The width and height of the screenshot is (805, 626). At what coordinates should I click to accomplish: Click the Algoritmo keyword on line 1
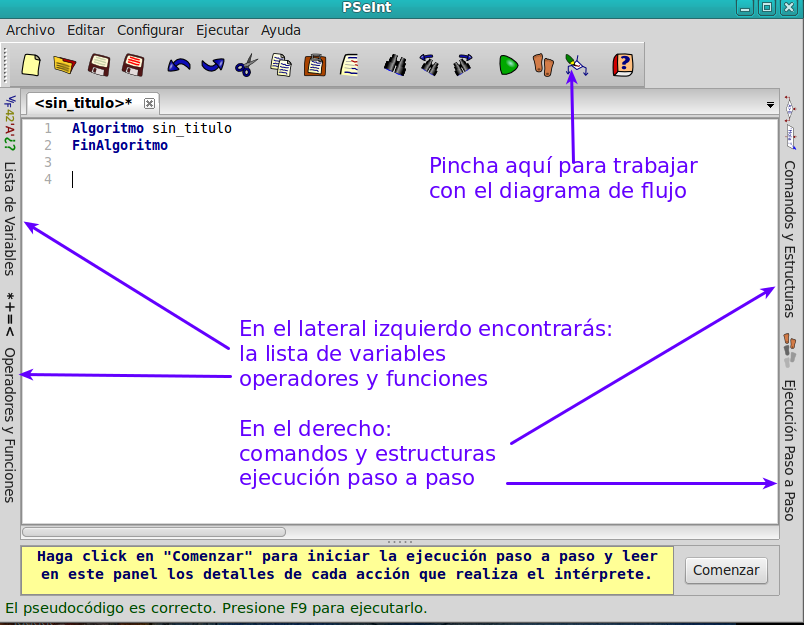pyautogui.click(x=108, y=128)
